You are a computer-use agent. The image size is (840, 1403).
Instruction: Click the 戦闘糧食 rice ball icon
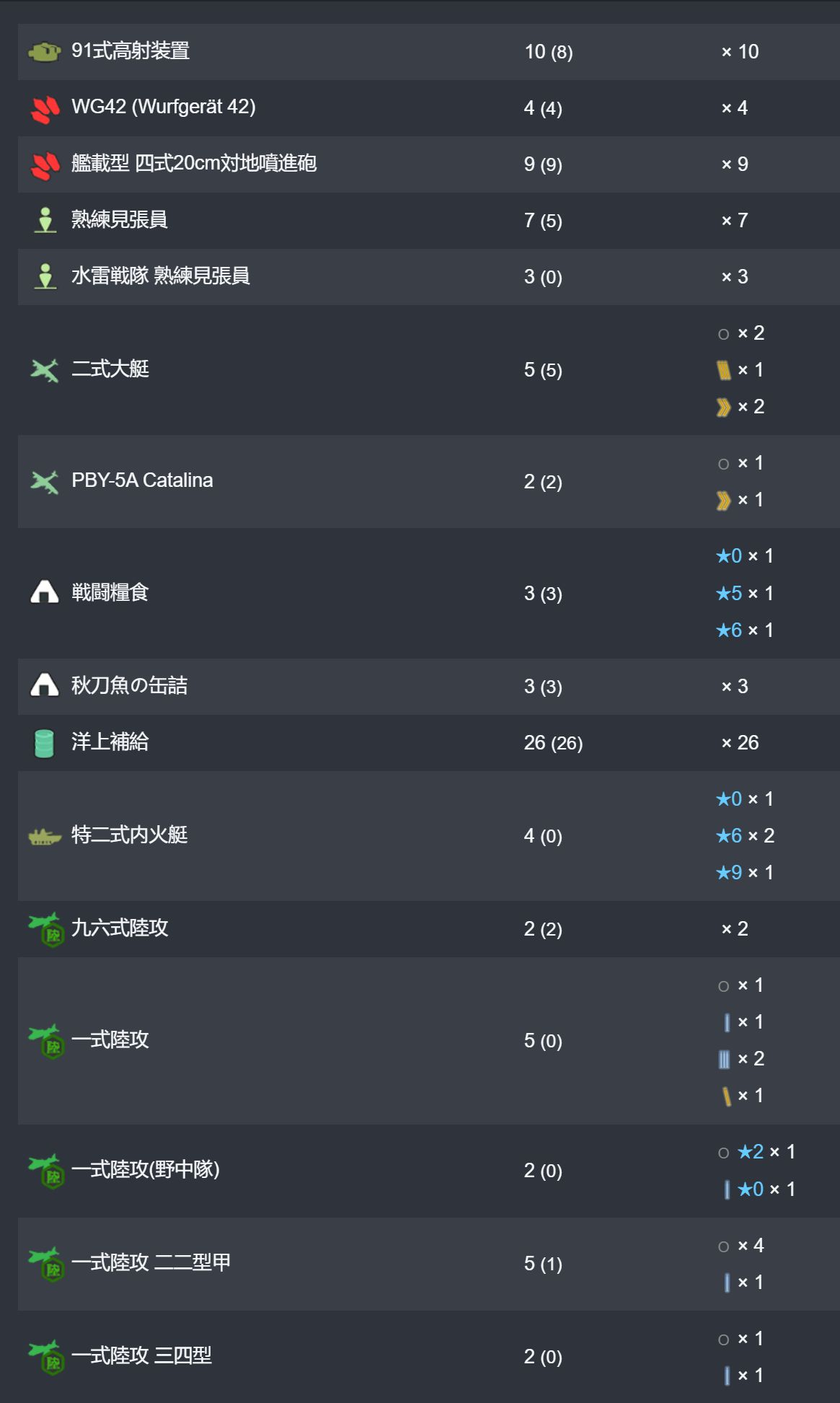point(45,592)
